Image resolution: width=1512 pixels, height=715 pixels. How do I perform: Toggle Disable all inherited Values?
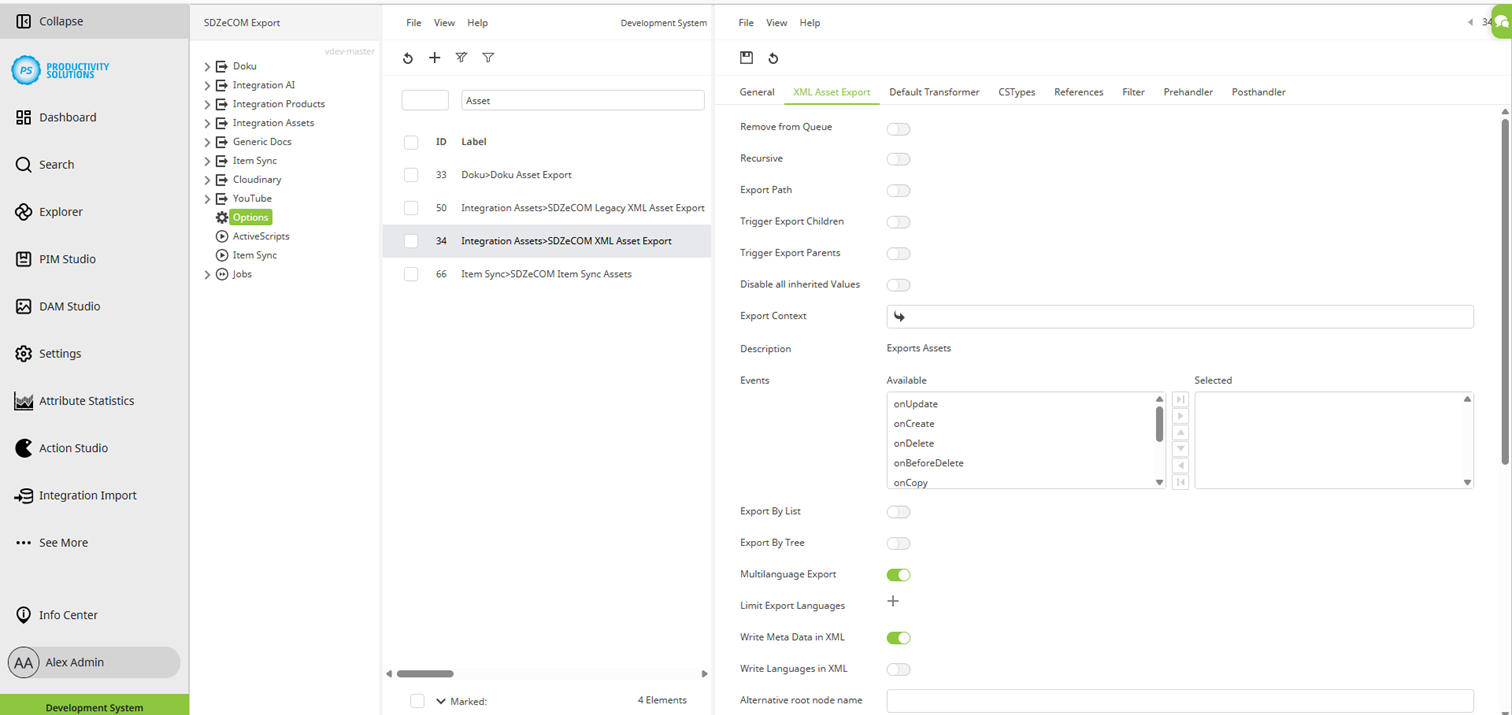898,285
